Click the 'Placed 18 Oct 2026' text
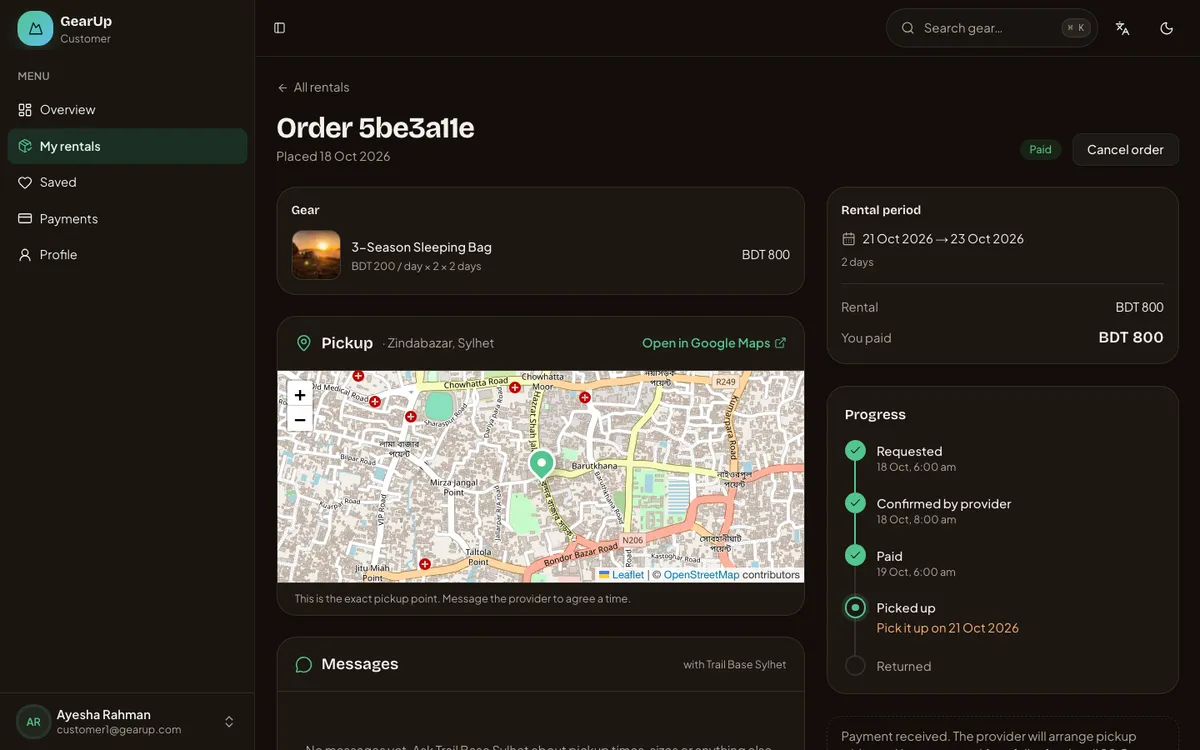The image size is (1200, 750). coord(334,157)
